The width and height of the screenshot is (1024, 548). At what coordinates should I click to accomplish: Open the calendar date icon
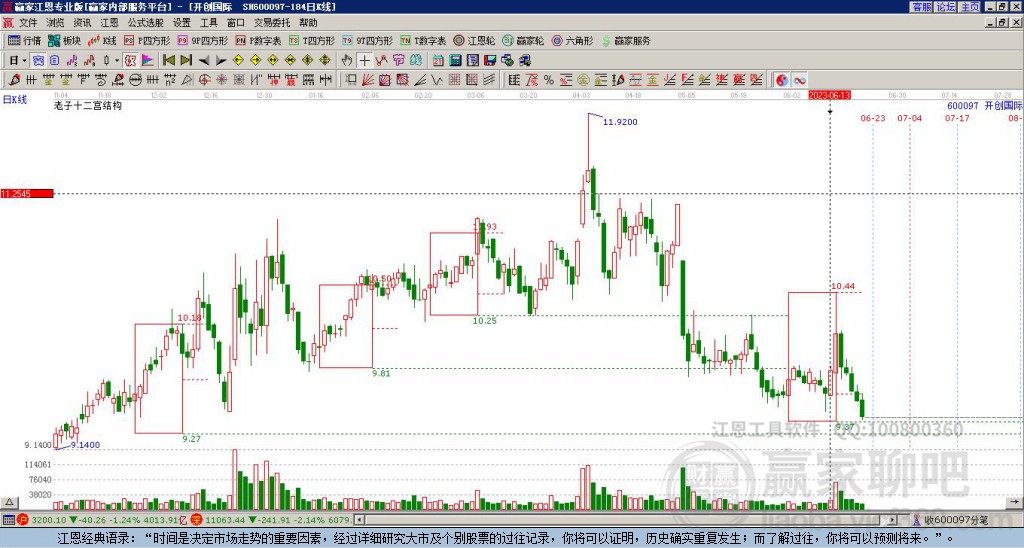click(x=438, y=60)
